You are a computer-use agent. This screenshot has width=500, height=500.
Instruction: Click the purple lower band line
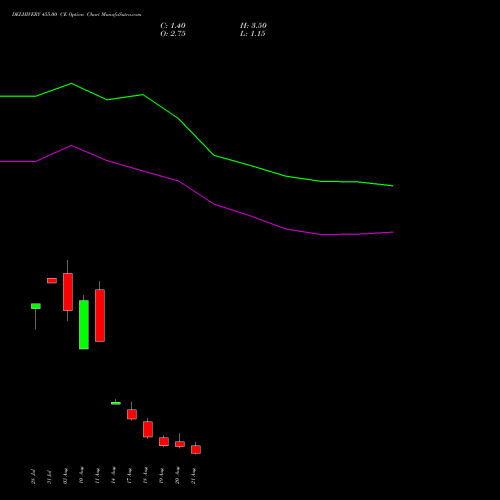point(197,193)
